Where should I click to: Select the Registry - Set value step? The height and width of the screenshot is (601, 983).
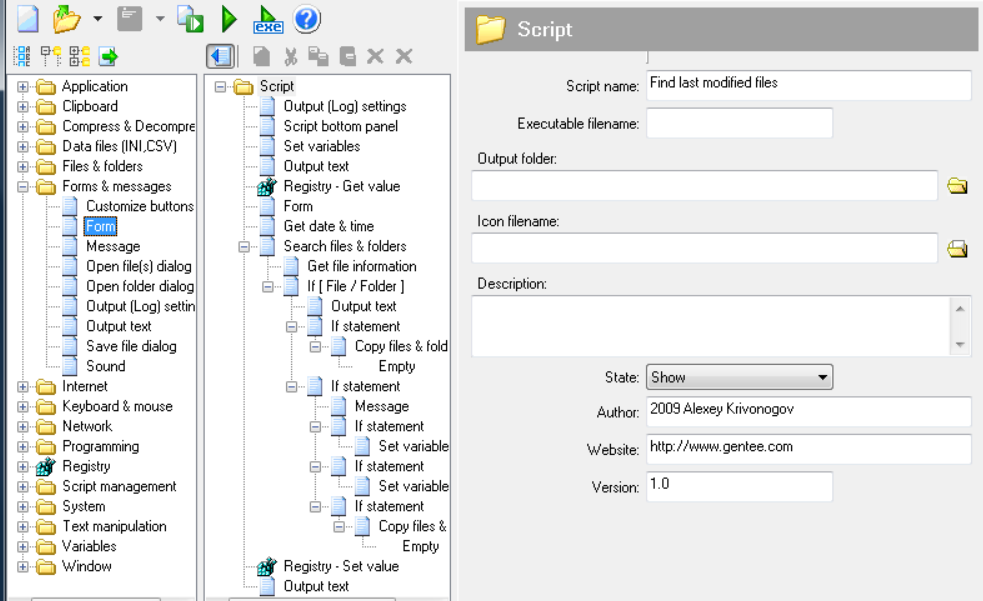(x=341, y=567)
